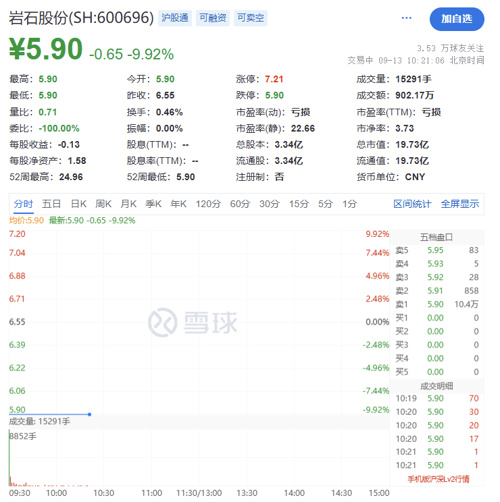500x502 pixels.
Task: Click the 卖2 order row at 5.91
Action: point(437,291)
